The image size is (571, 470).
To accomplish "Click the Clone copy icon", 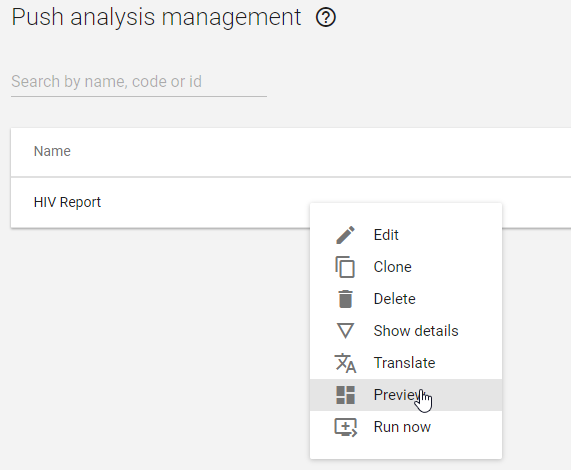I will (x=345, y=267).
